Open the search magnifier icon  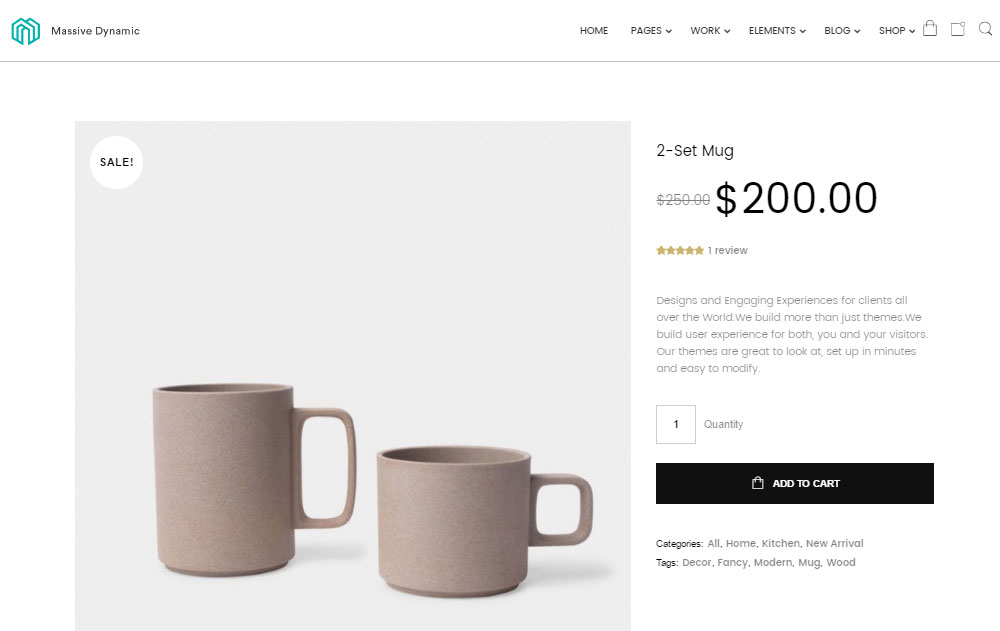(985, 29)
